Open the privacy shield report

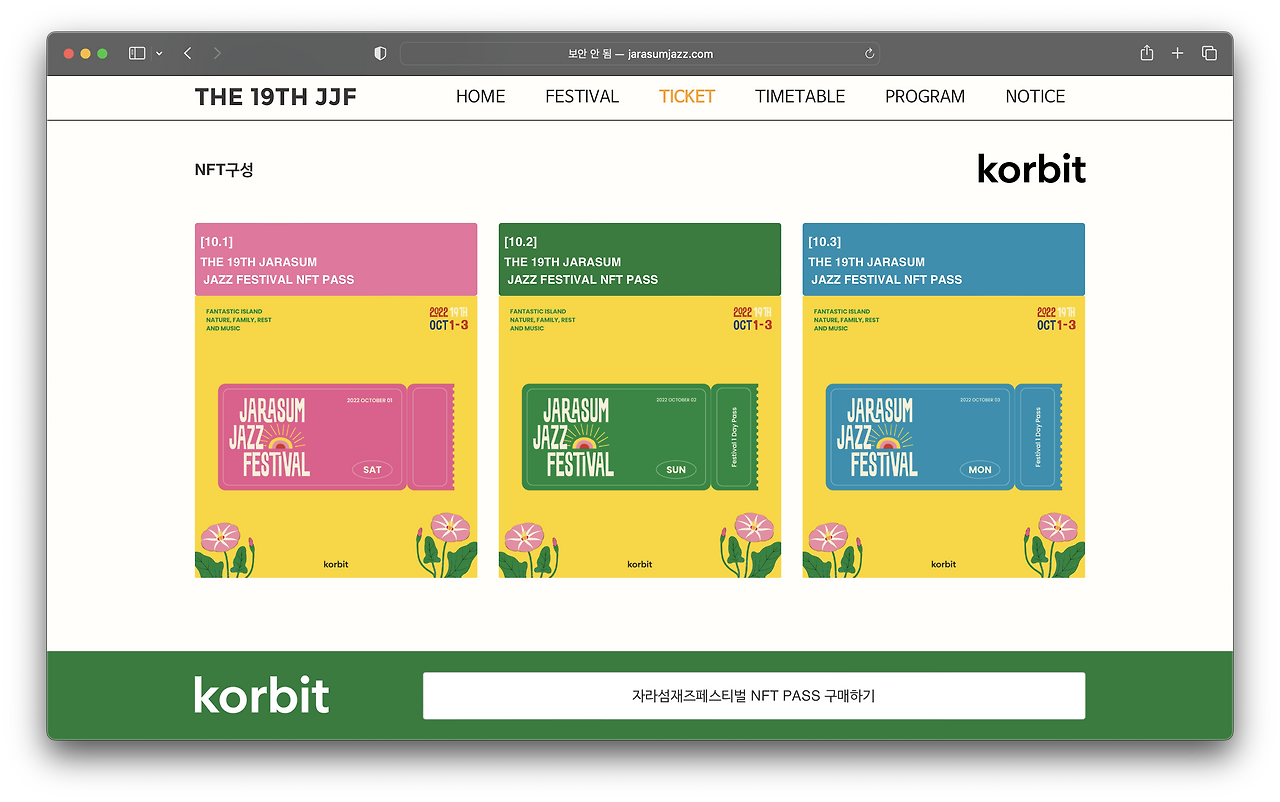pyautogui.click(x=380, y=53)
